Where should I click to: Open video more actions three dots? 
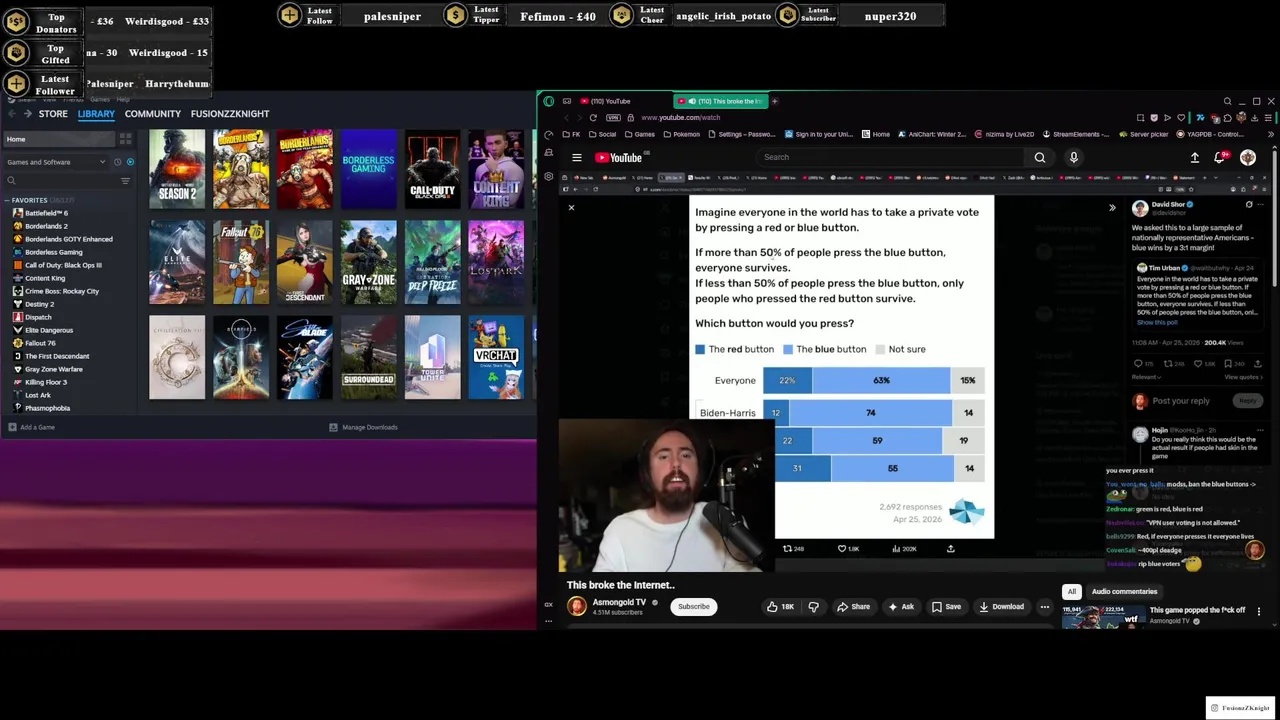click(x=1045, y=606)
